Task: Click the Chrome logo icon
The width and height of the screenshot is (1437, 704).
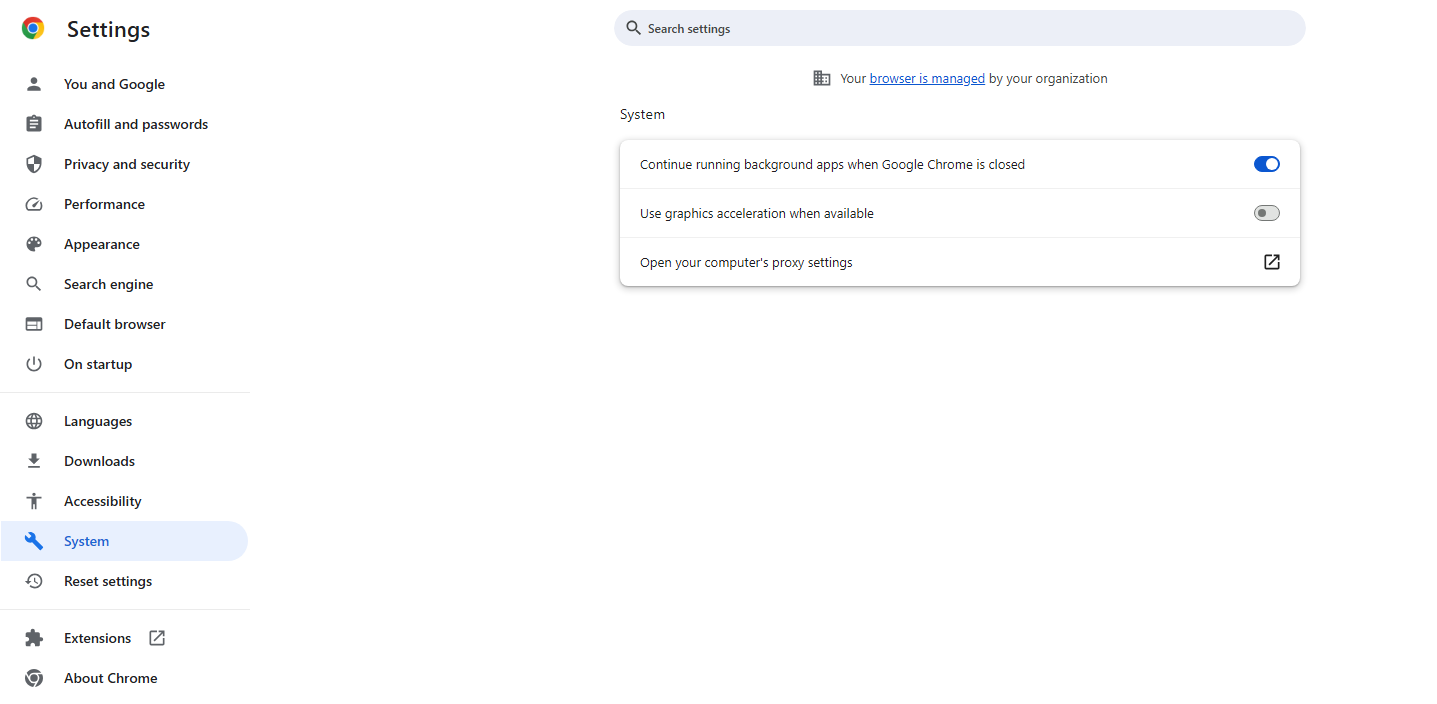Action: pos(33,29)
